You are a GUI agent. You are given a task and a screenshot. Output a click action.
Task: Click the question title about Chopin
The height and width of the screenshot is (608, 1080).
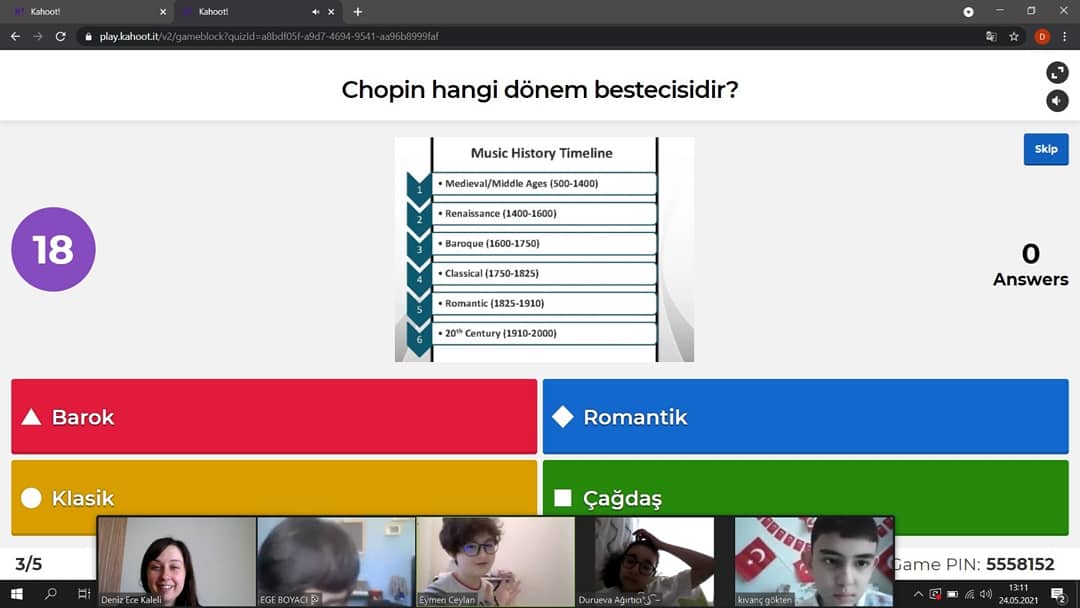(540, 90)
